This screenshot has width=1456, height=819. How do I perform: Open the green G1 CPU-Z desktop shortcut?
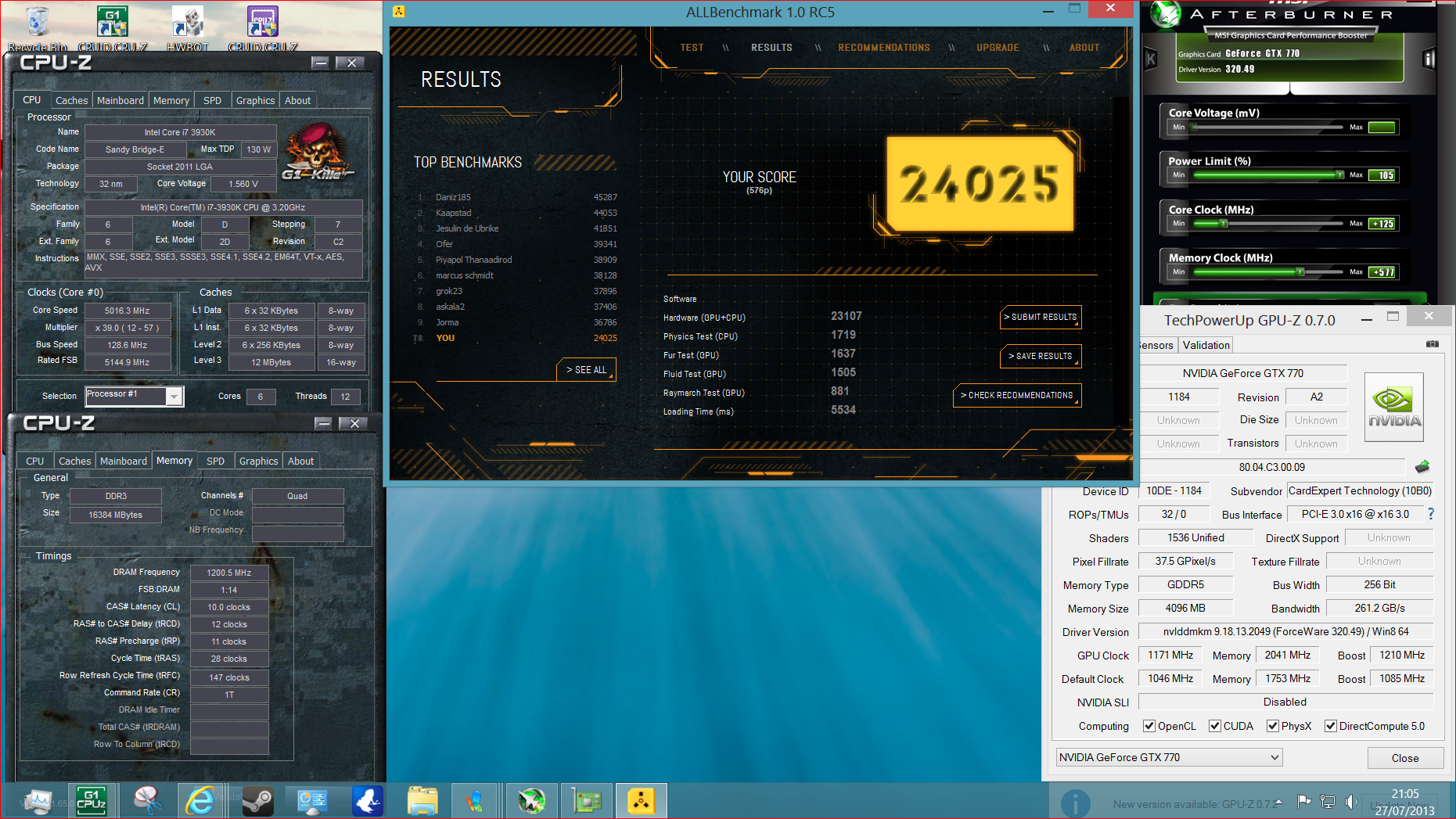tap(112, 22)
